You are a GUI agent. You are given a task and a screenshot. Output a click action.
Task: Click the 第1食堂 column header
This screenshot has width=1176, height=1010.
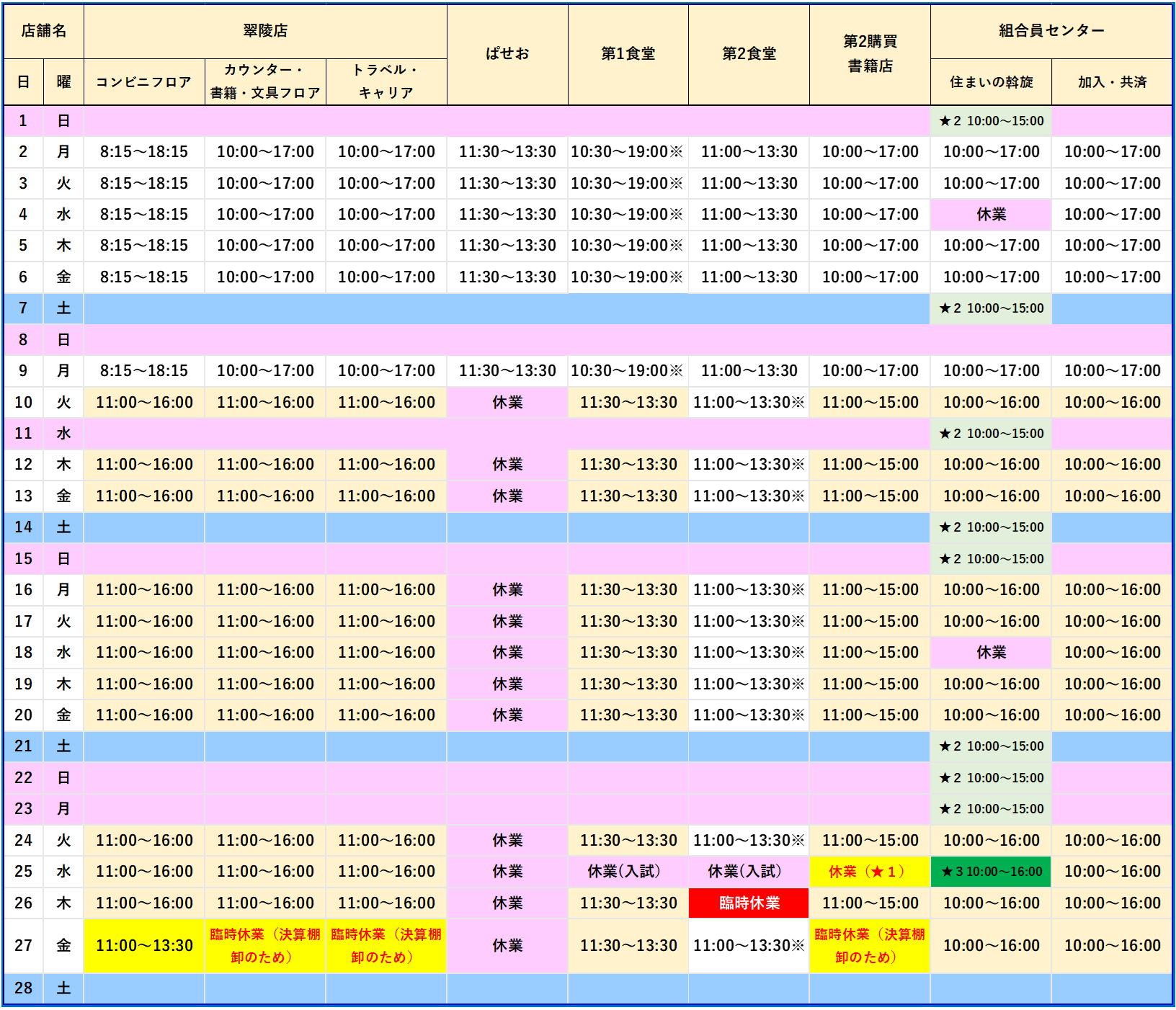pyautogui.click(x=628, y=54)
